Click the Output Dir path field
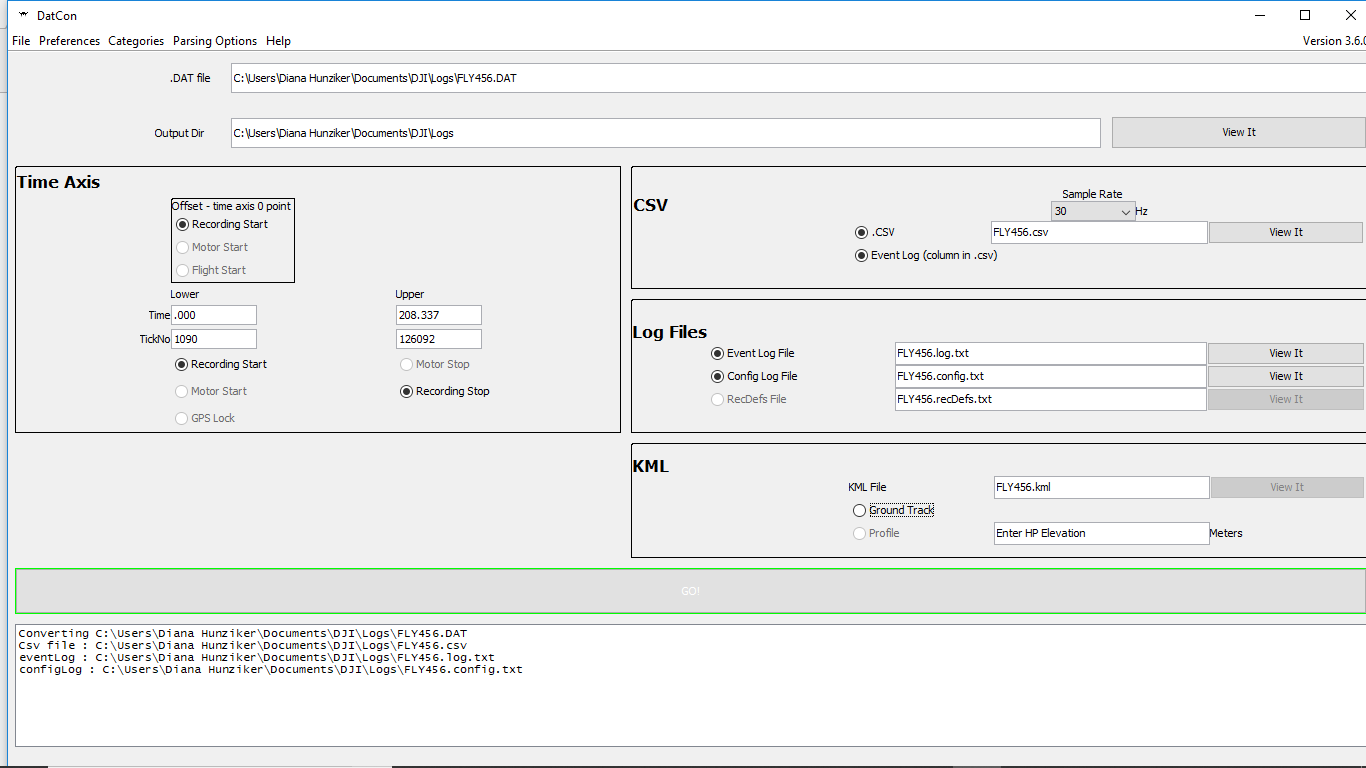 (665, 133)
